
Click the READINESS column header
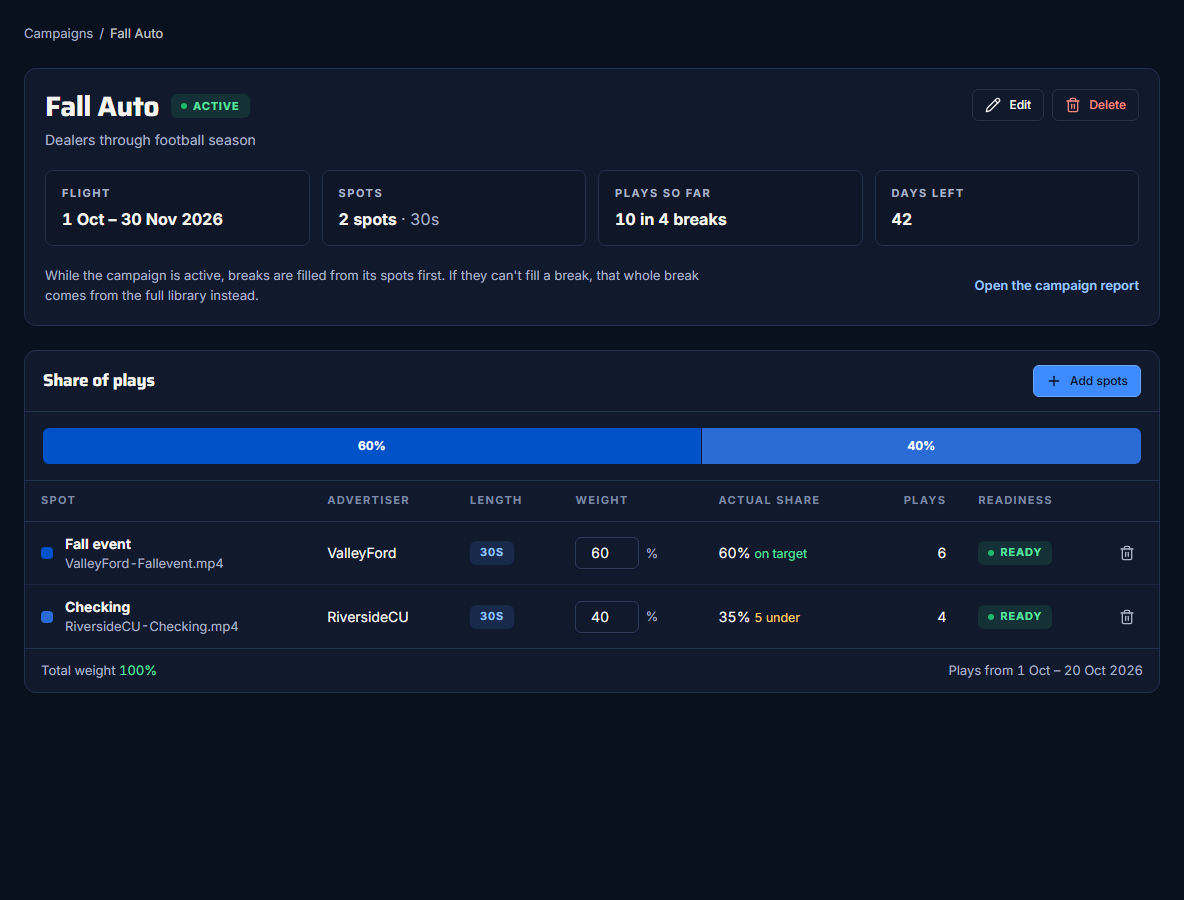pyautogui.click(x=1015, y=500)
